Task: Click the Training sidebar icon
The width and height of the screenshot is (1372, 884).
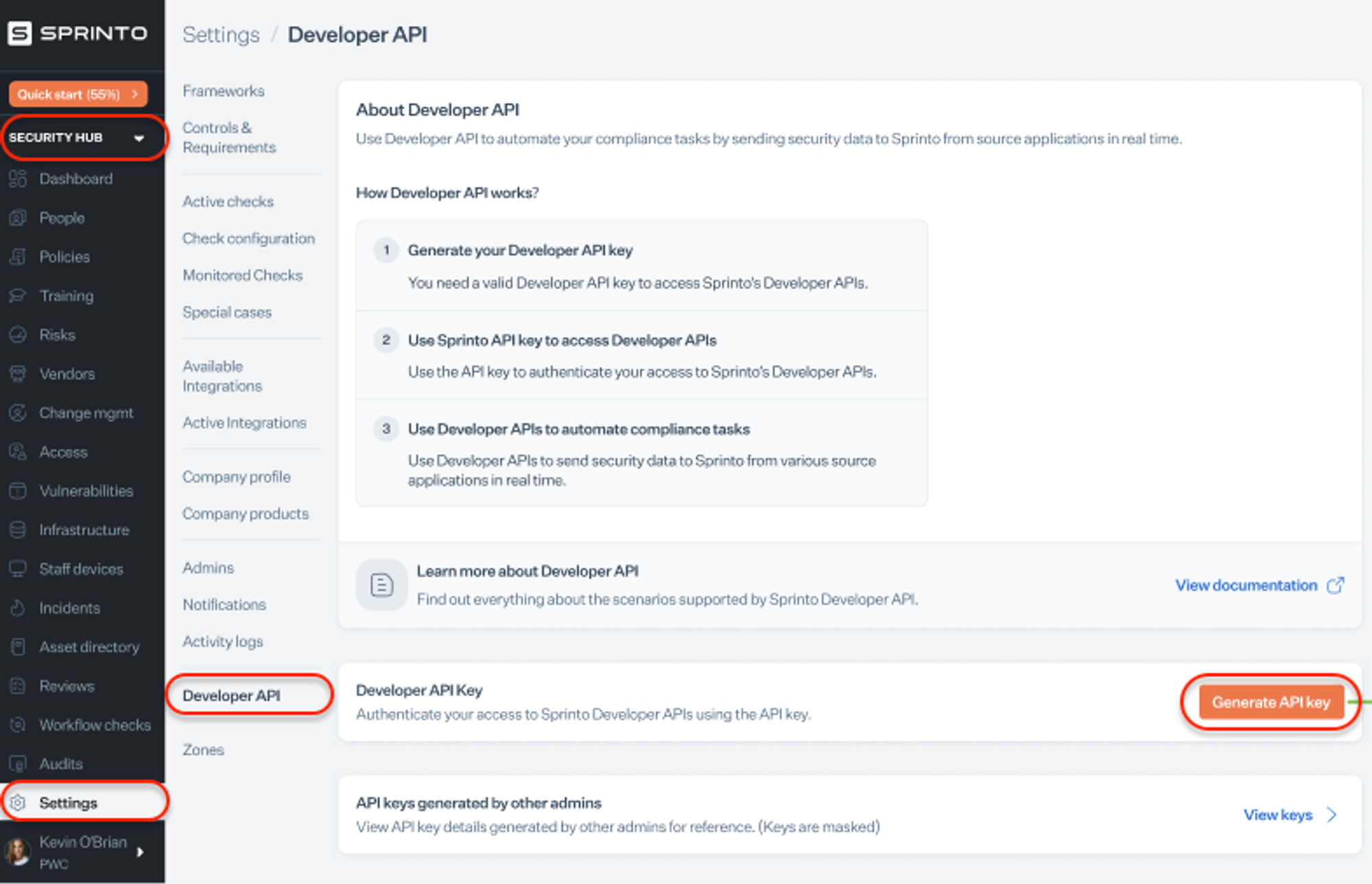Action: pos(18,296)
